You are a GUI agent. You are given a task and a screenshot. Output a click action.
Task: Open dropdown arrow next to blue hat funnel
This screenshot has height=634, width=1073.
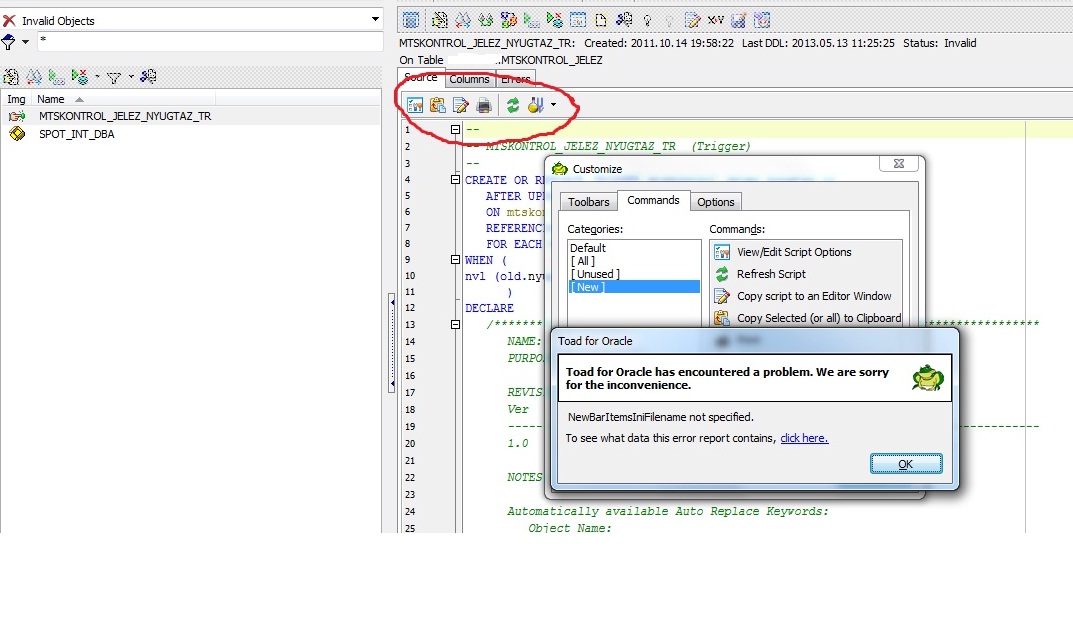(25, 42)
